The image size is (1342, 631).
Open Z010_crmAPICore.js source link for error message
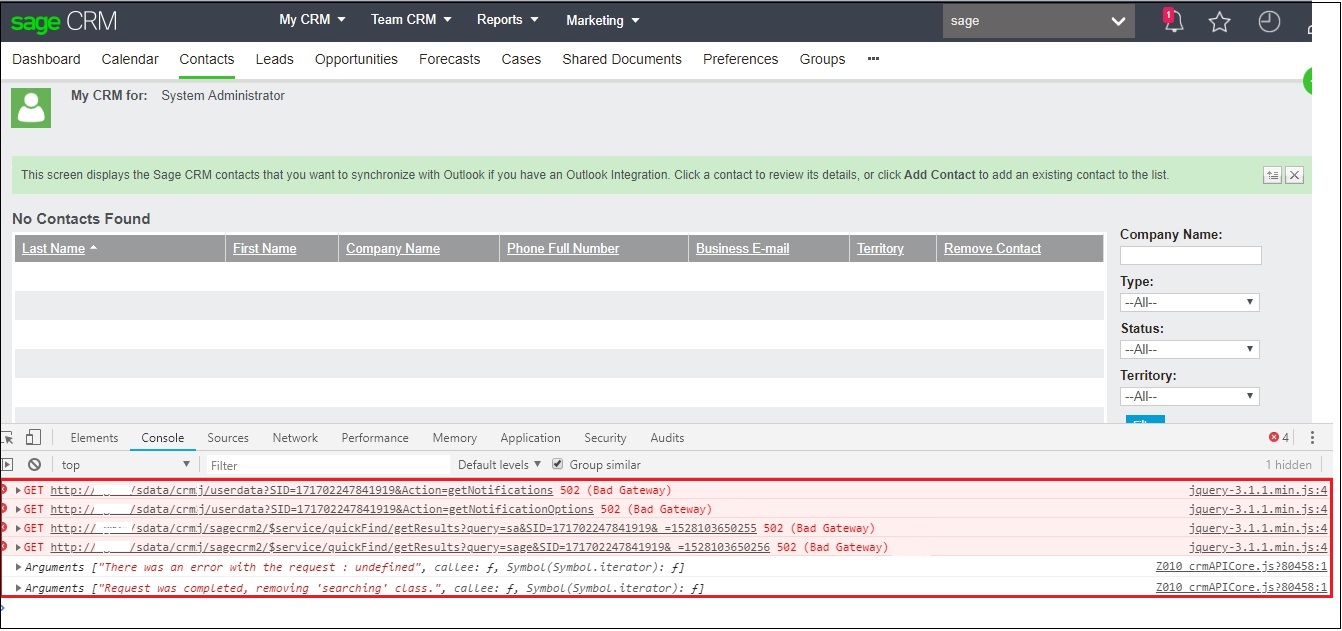[x=1242, y=566]
